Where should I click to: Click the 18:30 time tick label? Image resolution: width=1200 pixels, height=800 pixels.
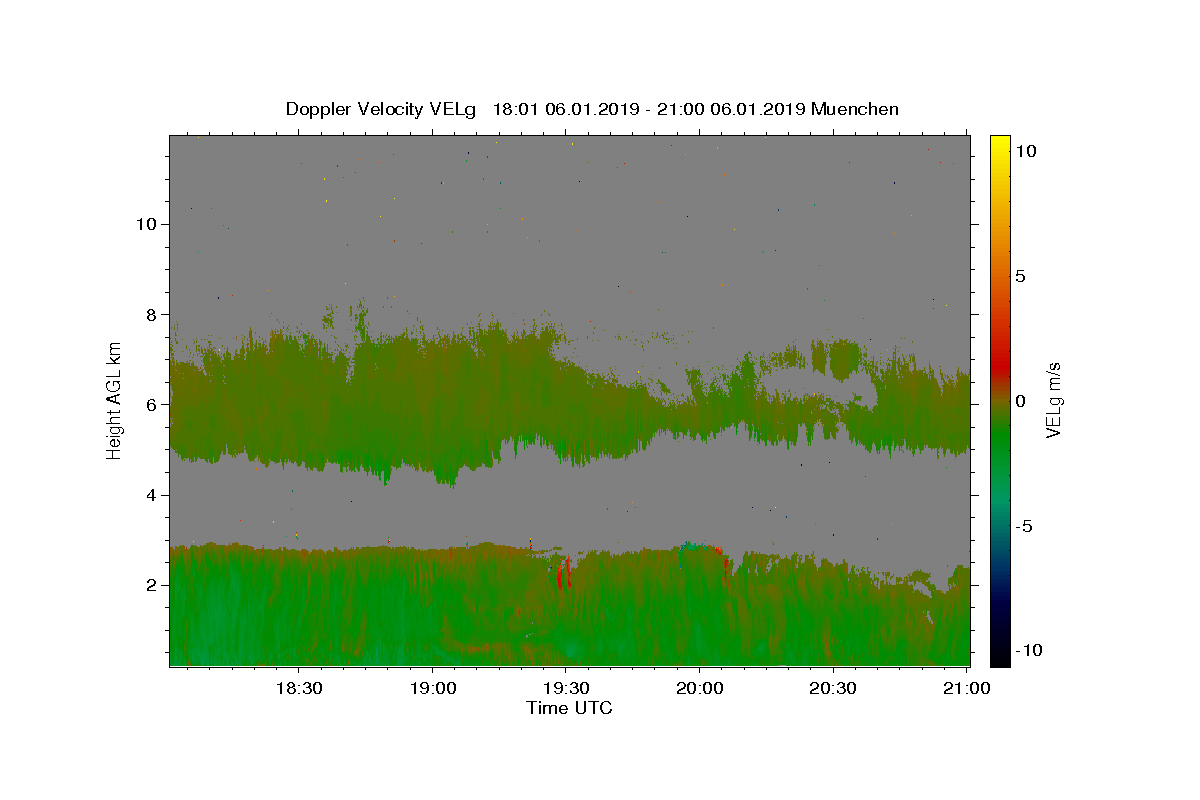pos(298,688)
